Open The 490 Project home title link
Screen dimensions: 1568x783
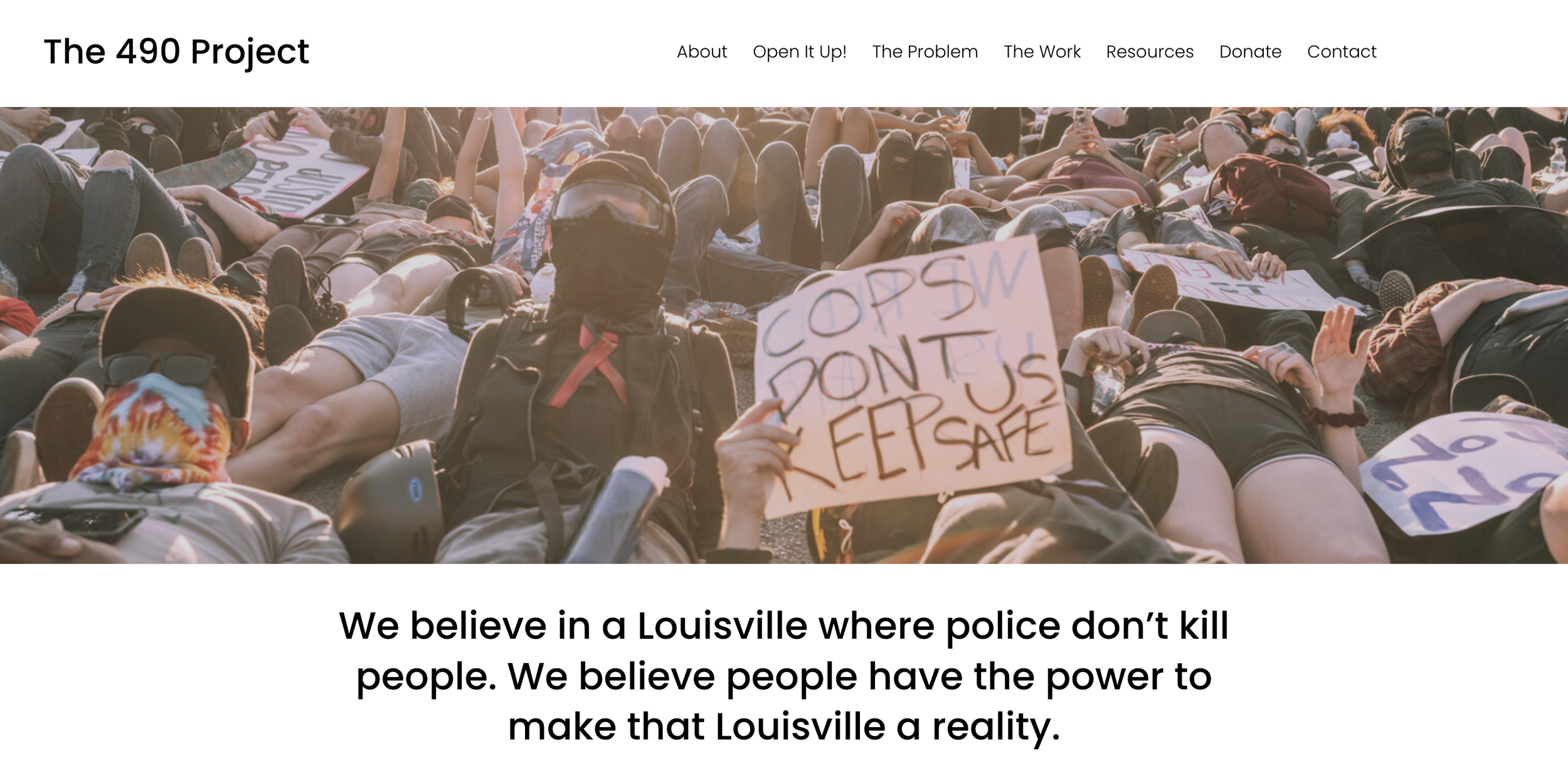[x=176, y=51]
